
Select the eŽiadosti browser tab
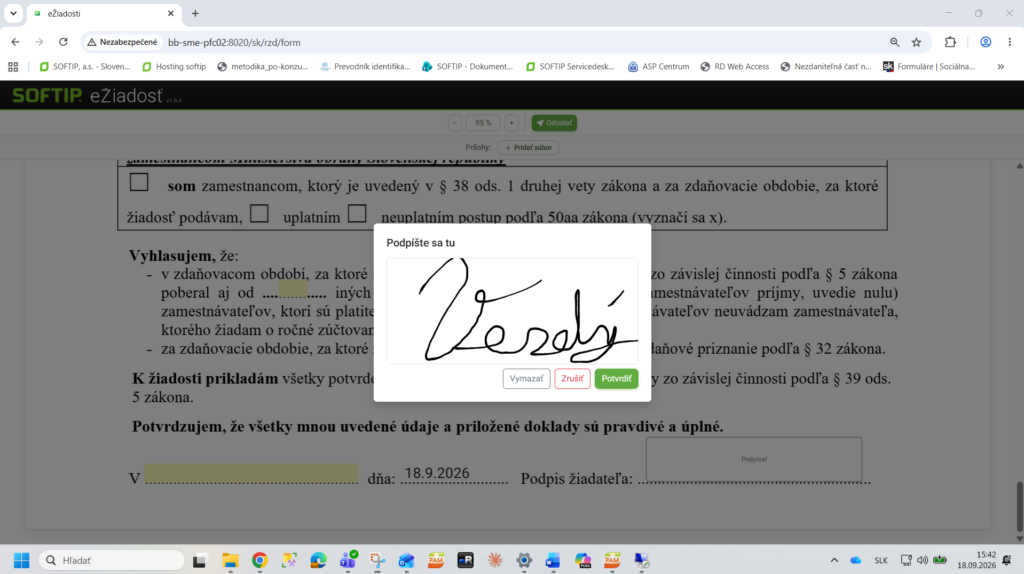[x=104, y=13]
